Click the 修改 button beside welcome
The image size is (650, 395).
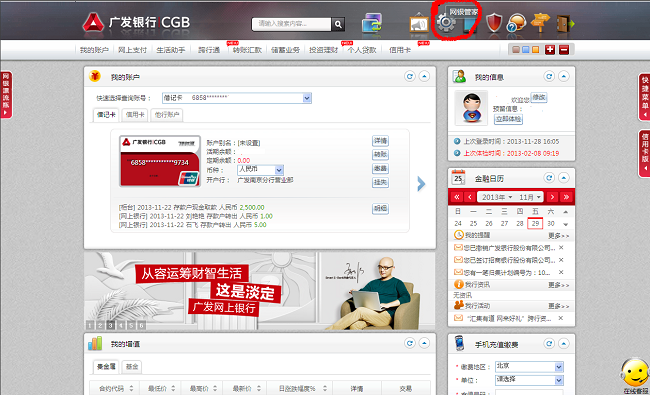point(539,97)
